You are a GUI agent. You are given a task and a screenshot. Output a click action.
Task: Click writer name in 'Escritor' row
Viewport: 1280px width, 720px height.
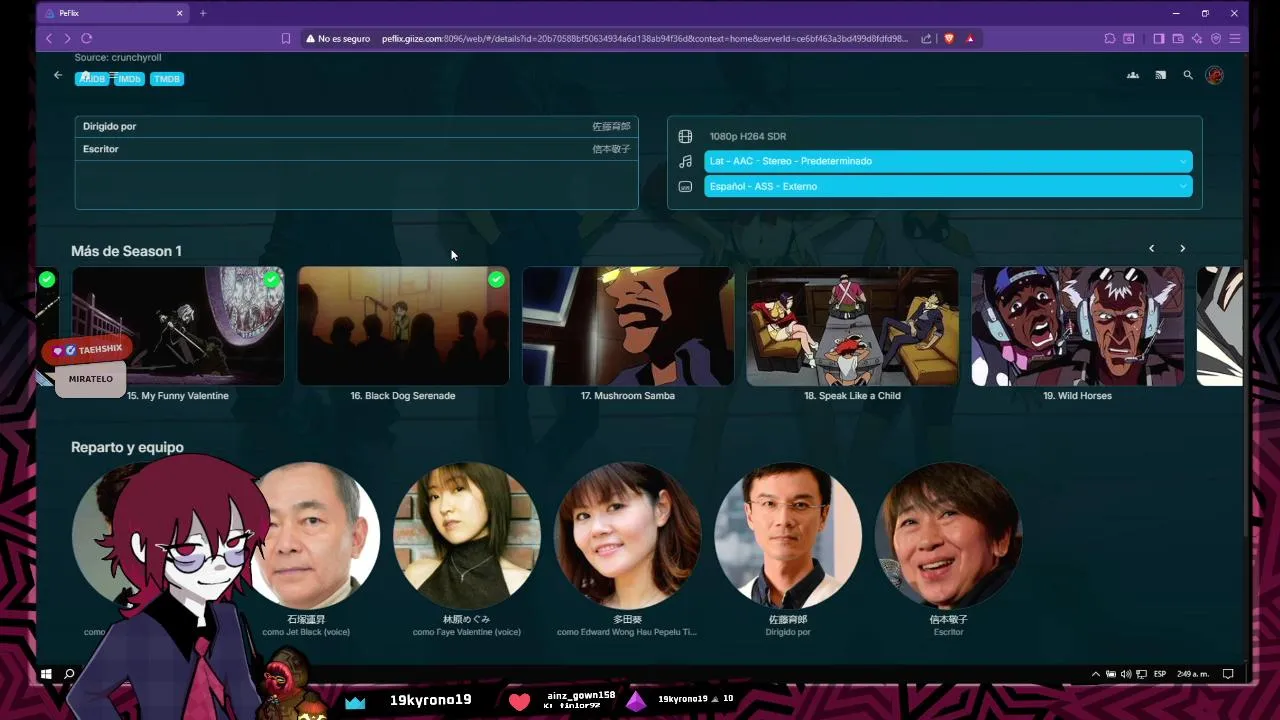(x=611, y=149)
